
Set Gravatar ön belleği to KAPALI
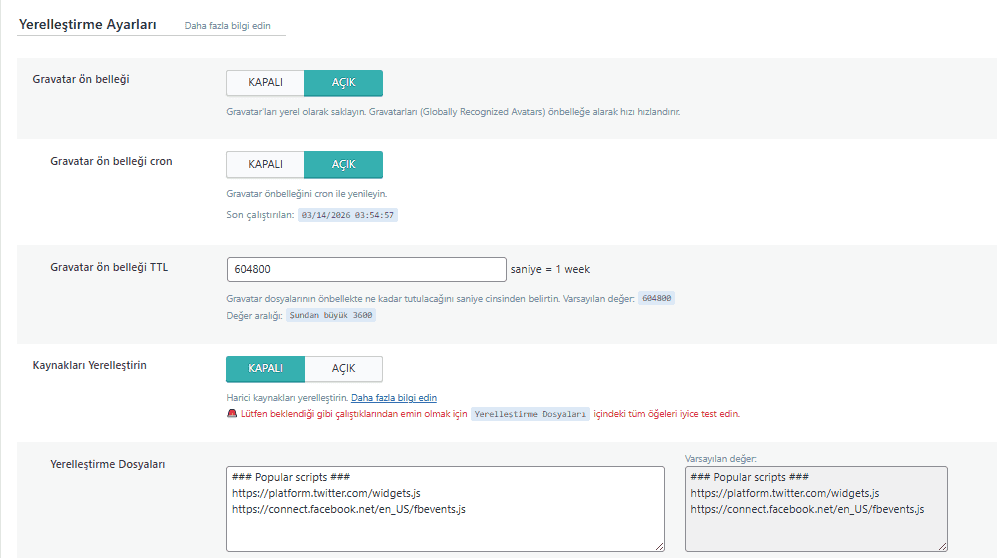[265, 82]
